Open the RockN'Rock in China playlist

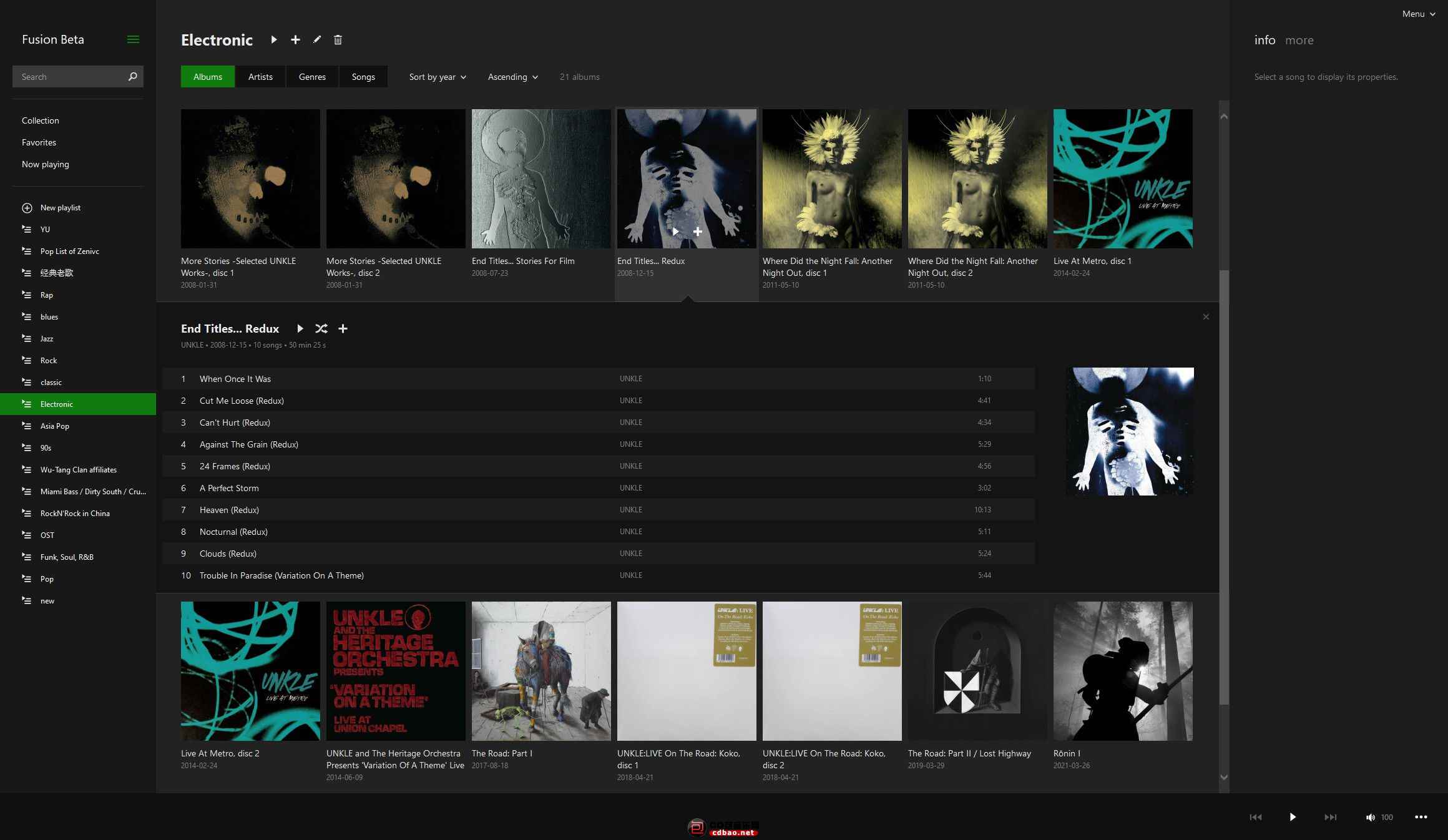point(78,514)
